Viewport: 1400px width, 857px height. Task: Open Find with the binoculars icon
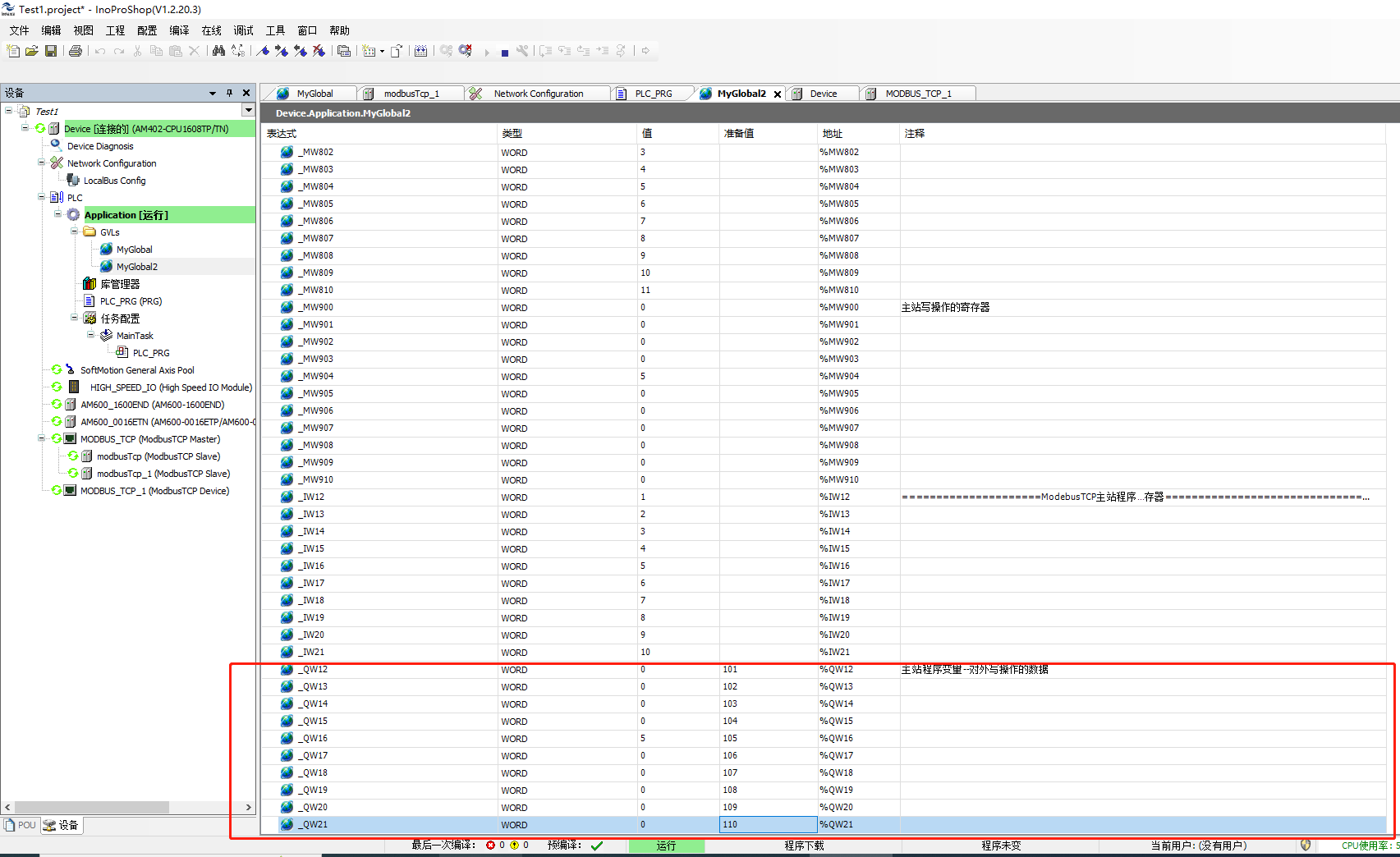pyautogui.click(x=218, y=51)
